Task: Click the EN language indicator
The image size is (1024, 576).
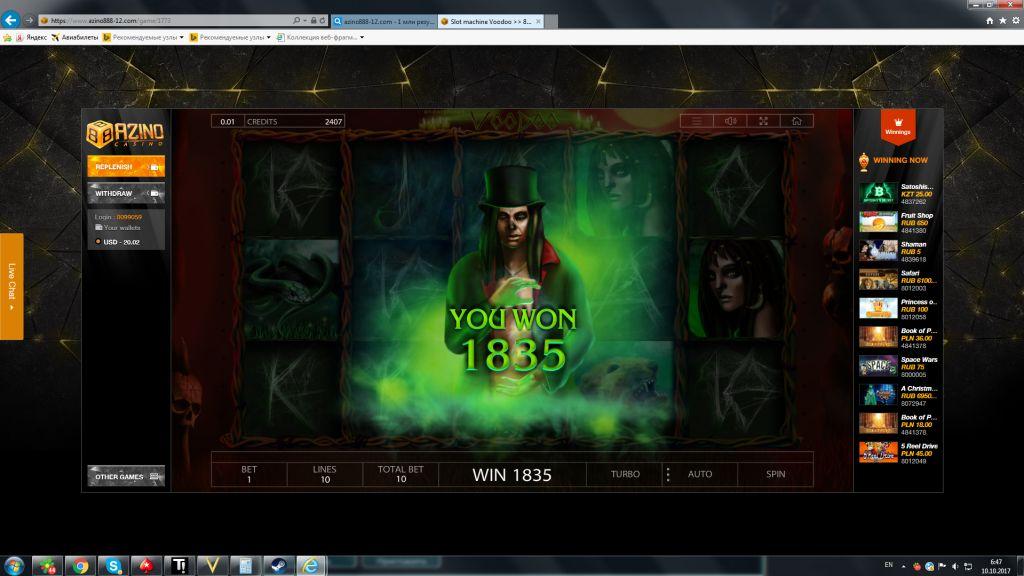Action: [x=888, y=565]
